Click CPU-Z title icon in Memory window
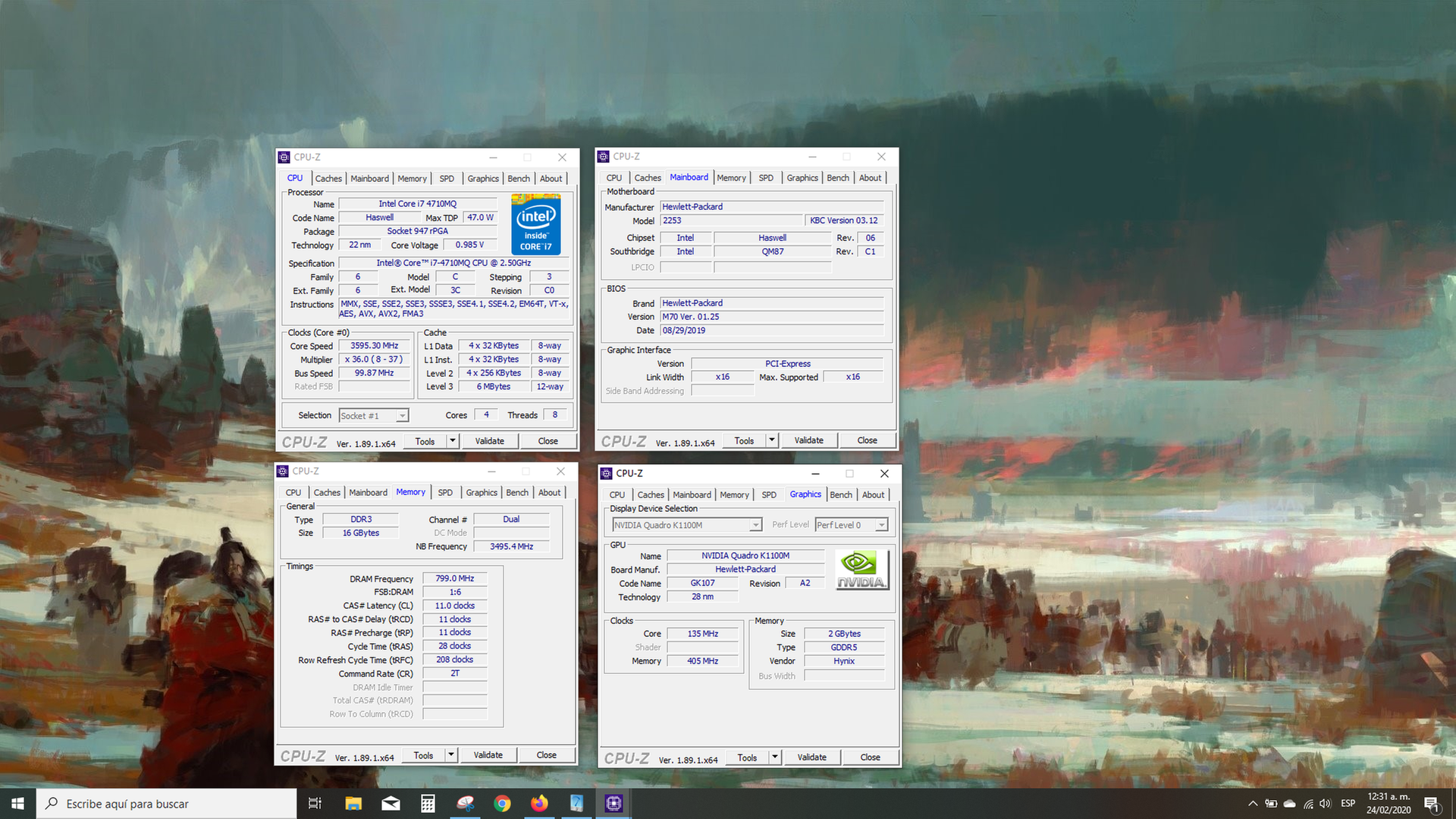1456x819 pixels. [x=283, y=471]
